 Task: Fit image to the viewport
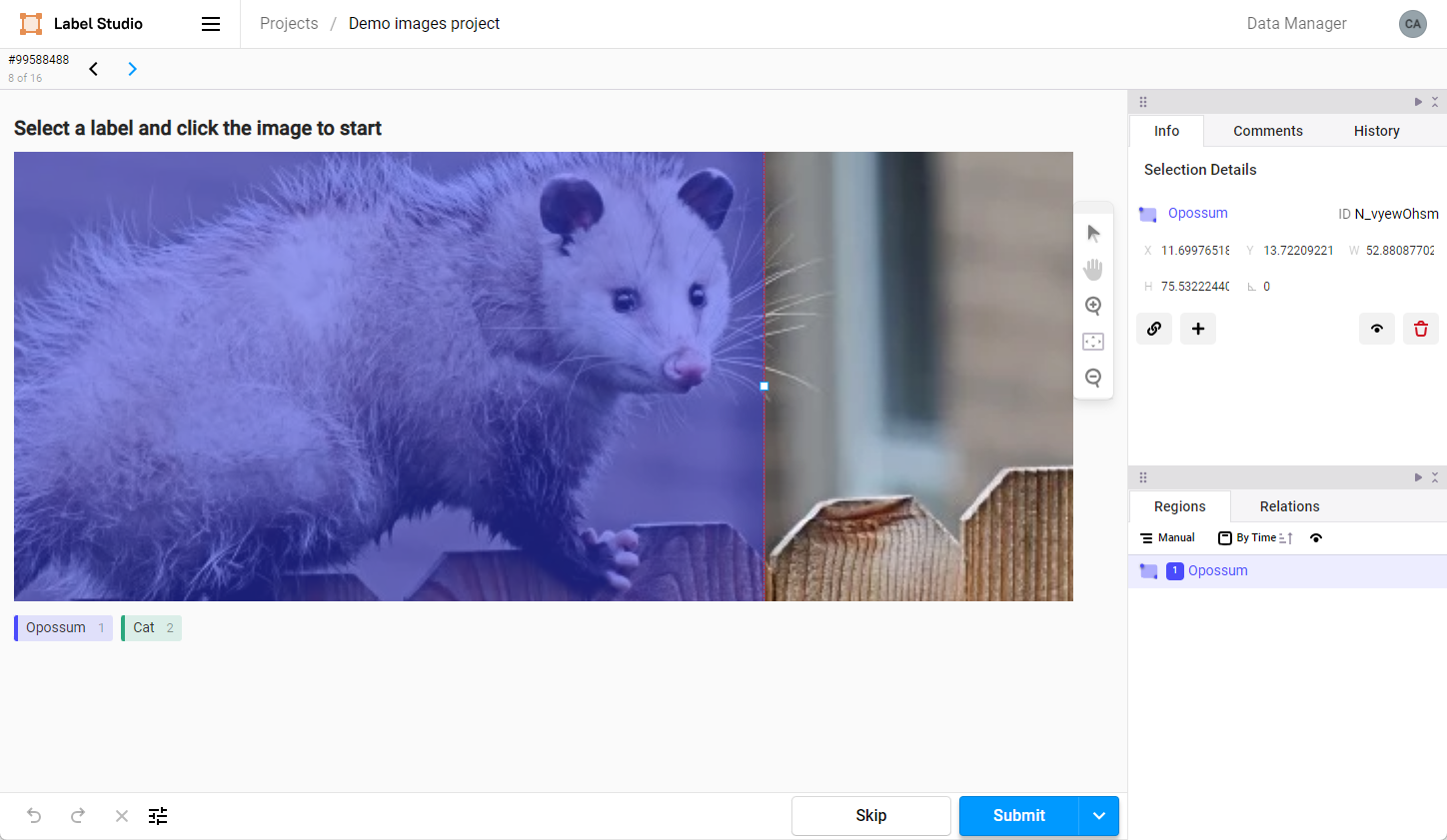1093,342
